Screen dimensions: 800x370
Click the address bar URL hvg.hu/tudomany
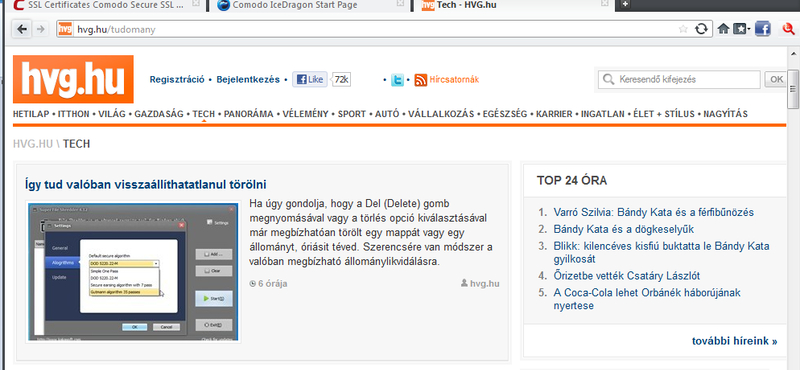tap(116, 30)
